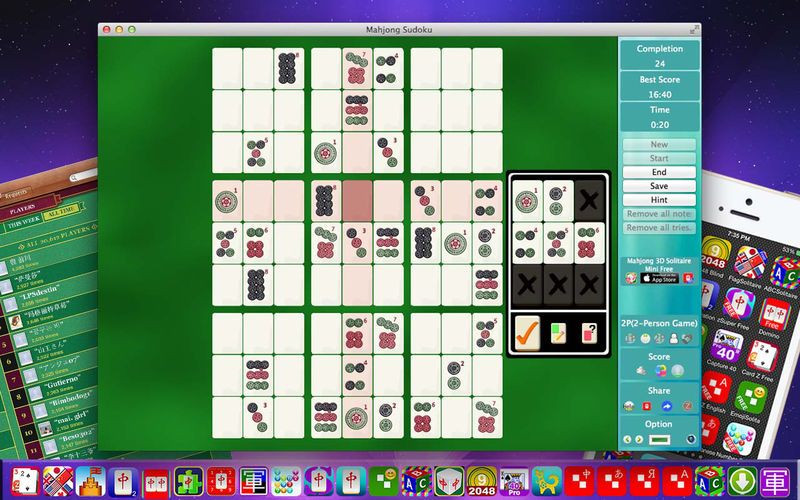Click Remove all notes
Screen dimensions: 800x500
tap(659, 214)
